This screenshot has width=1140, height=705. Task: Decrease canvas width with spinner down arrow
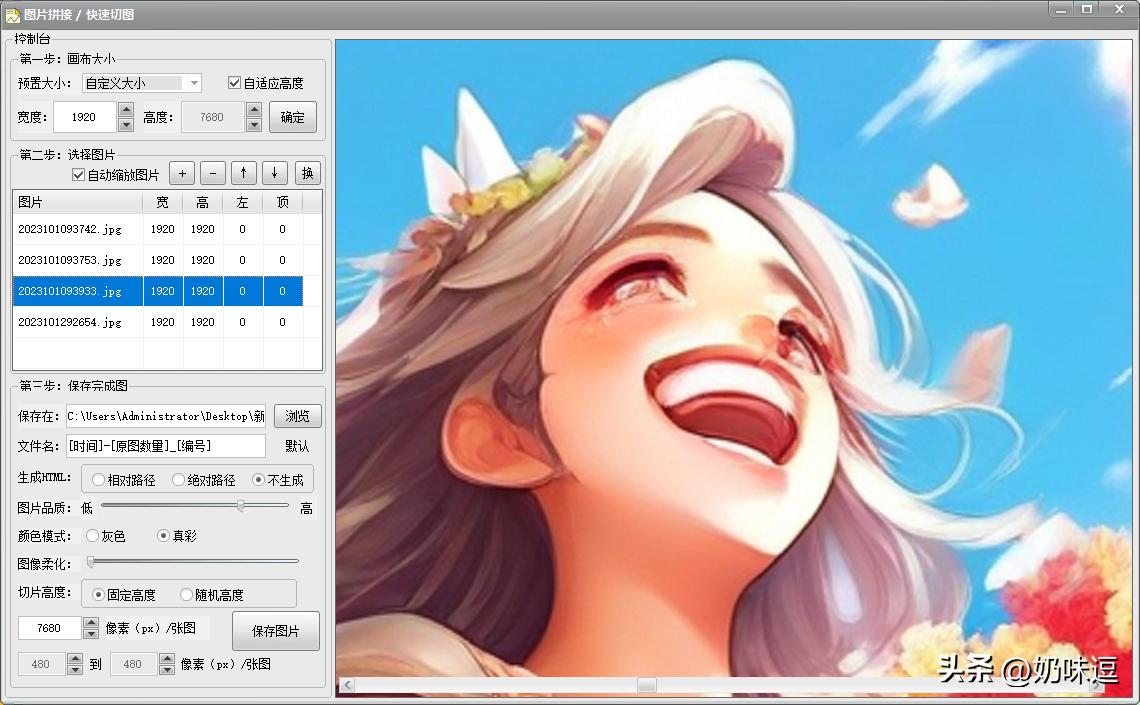tap(126, 125)
